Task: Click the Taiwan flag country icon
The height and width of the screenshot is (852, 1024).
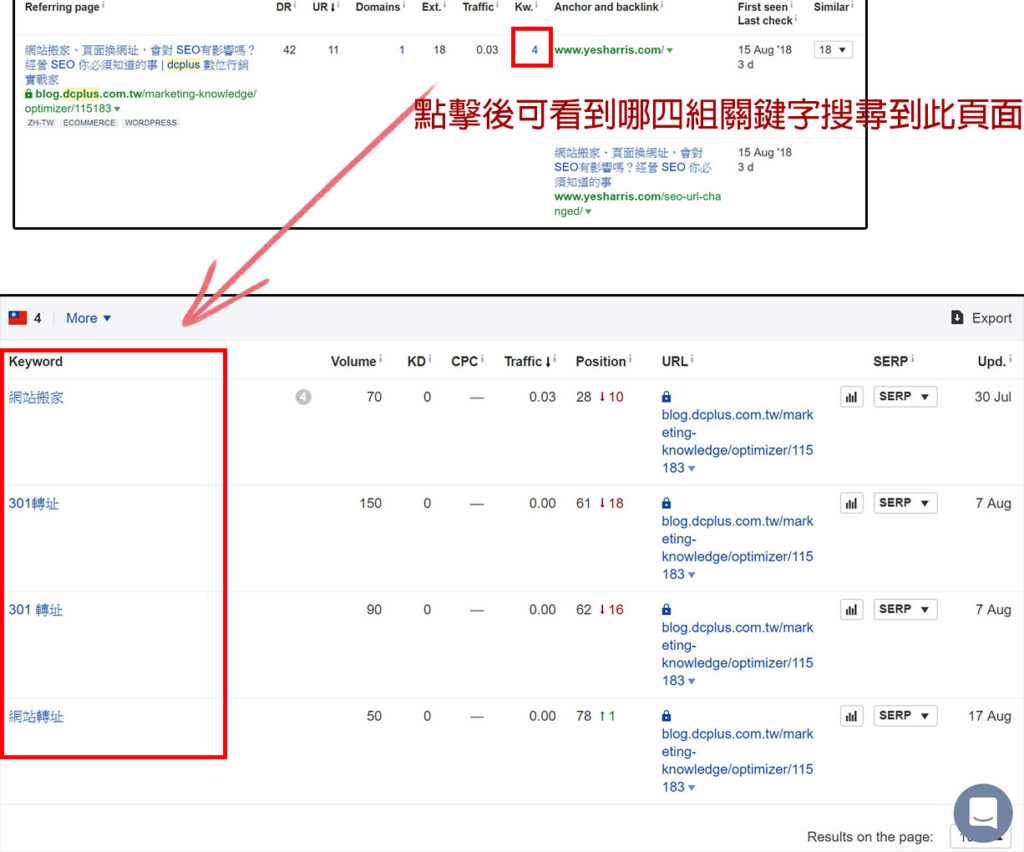Action: (18, 318)
